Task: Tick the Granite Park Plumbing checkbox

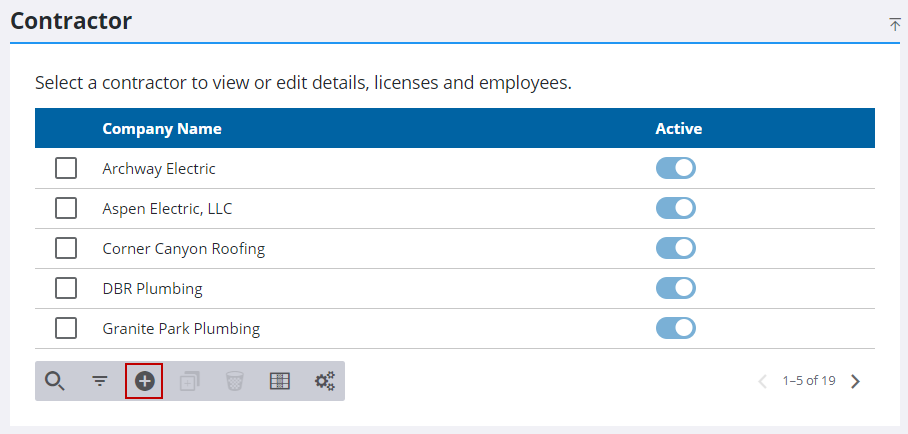Action: (x=66, y=328)
